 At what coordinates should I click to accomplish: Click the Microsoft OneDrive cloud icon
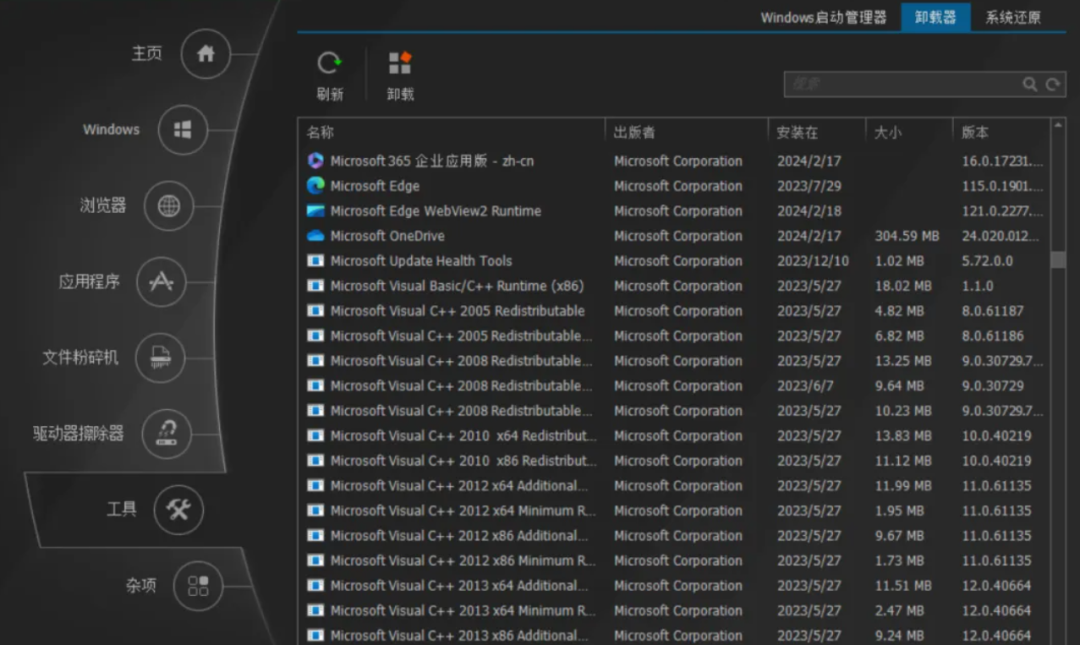pos(315,236)
